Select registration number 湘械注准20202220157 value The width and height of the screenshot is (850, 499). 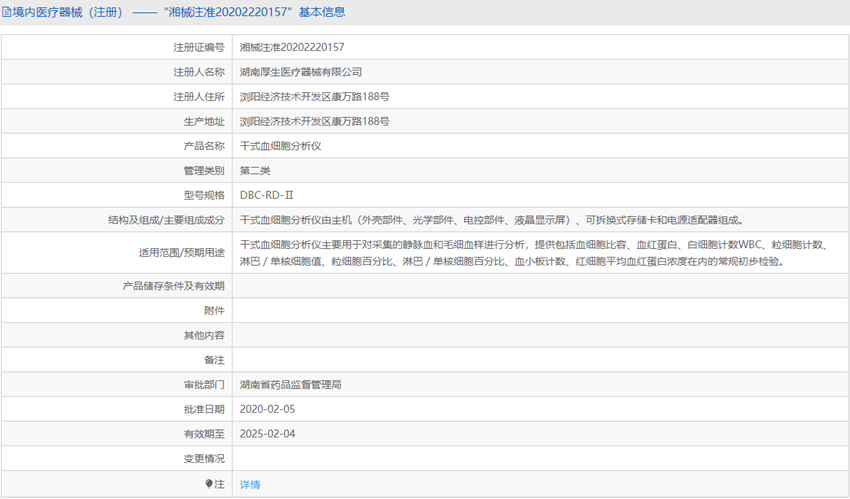pyautogui.click(x=292, y=47)
